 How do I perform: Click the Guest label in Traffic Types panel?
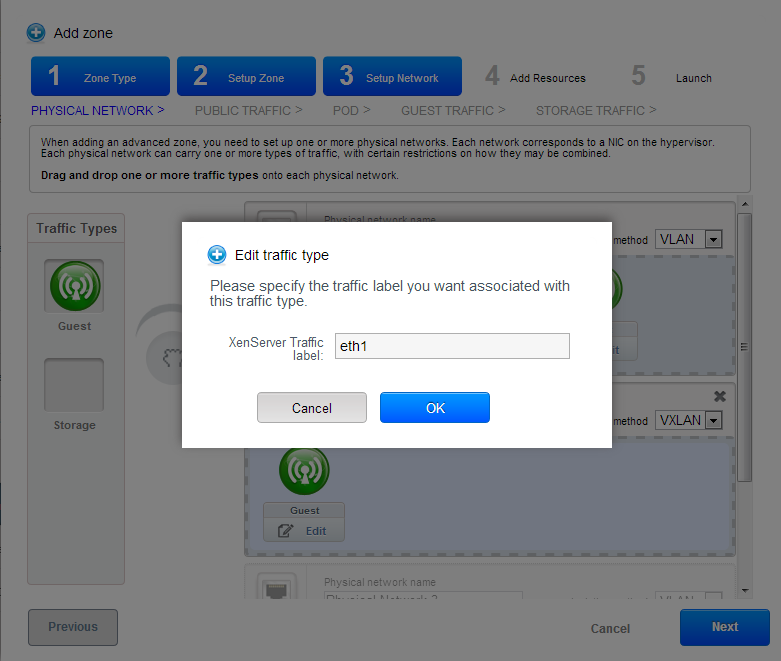(75, 326)
